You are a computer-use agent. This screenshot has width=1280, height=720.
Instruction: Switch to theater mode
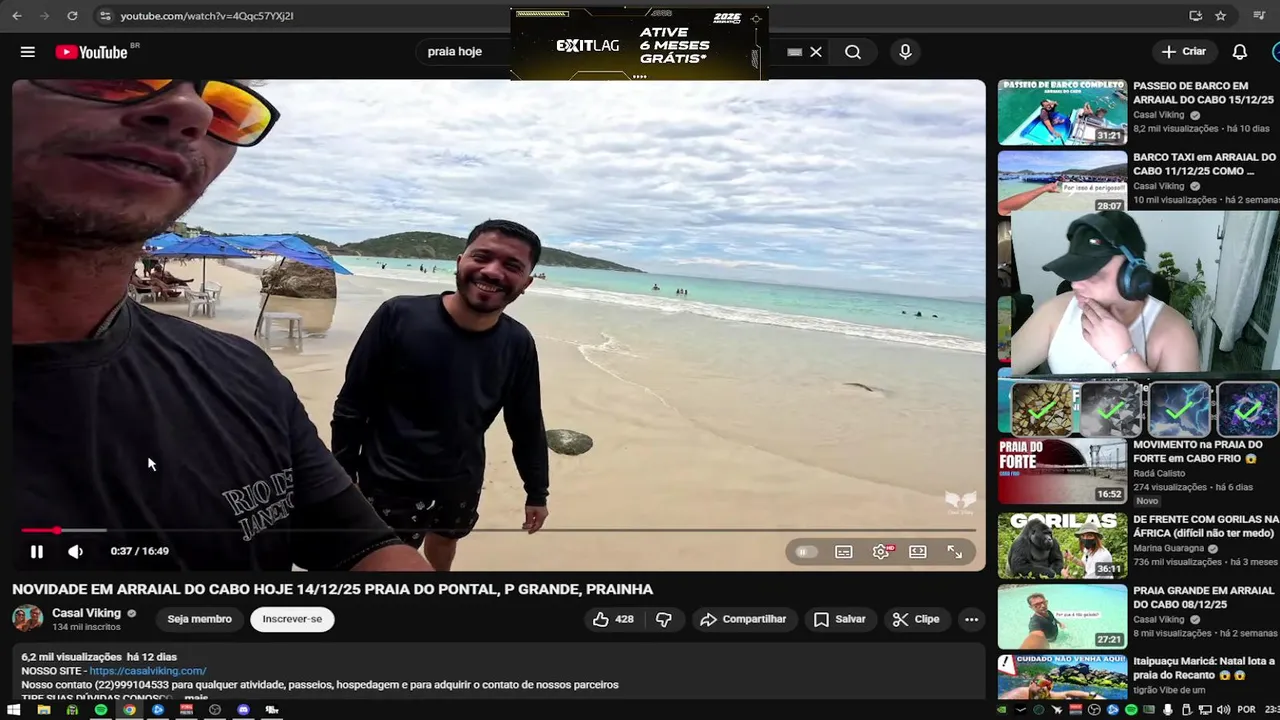pos(918,552)
